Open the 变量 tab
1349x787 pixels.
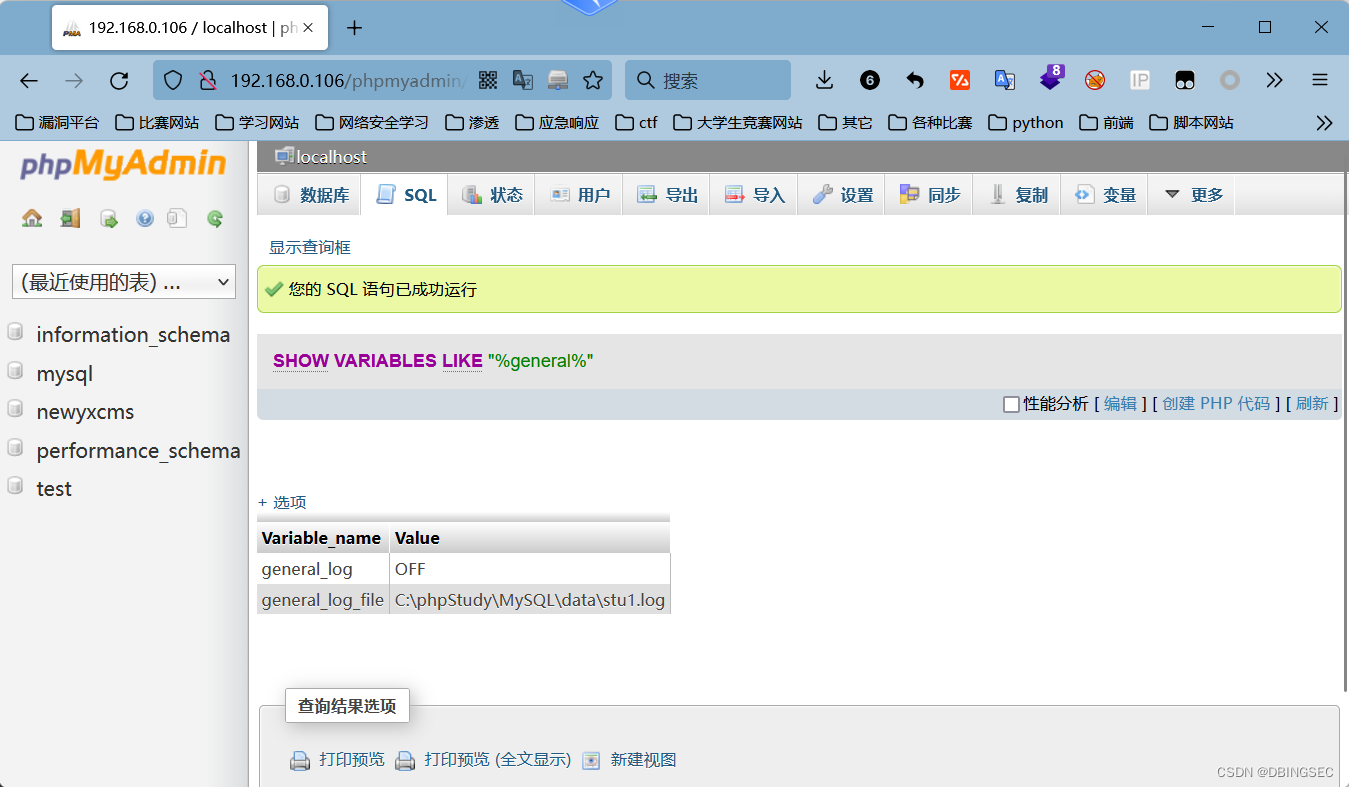point(1104,195)
